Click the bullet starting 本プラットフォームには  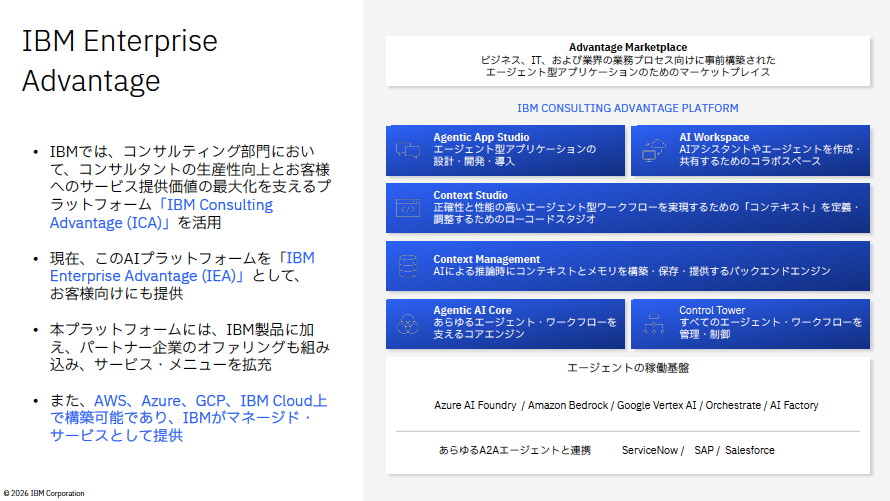pos(190,347)
